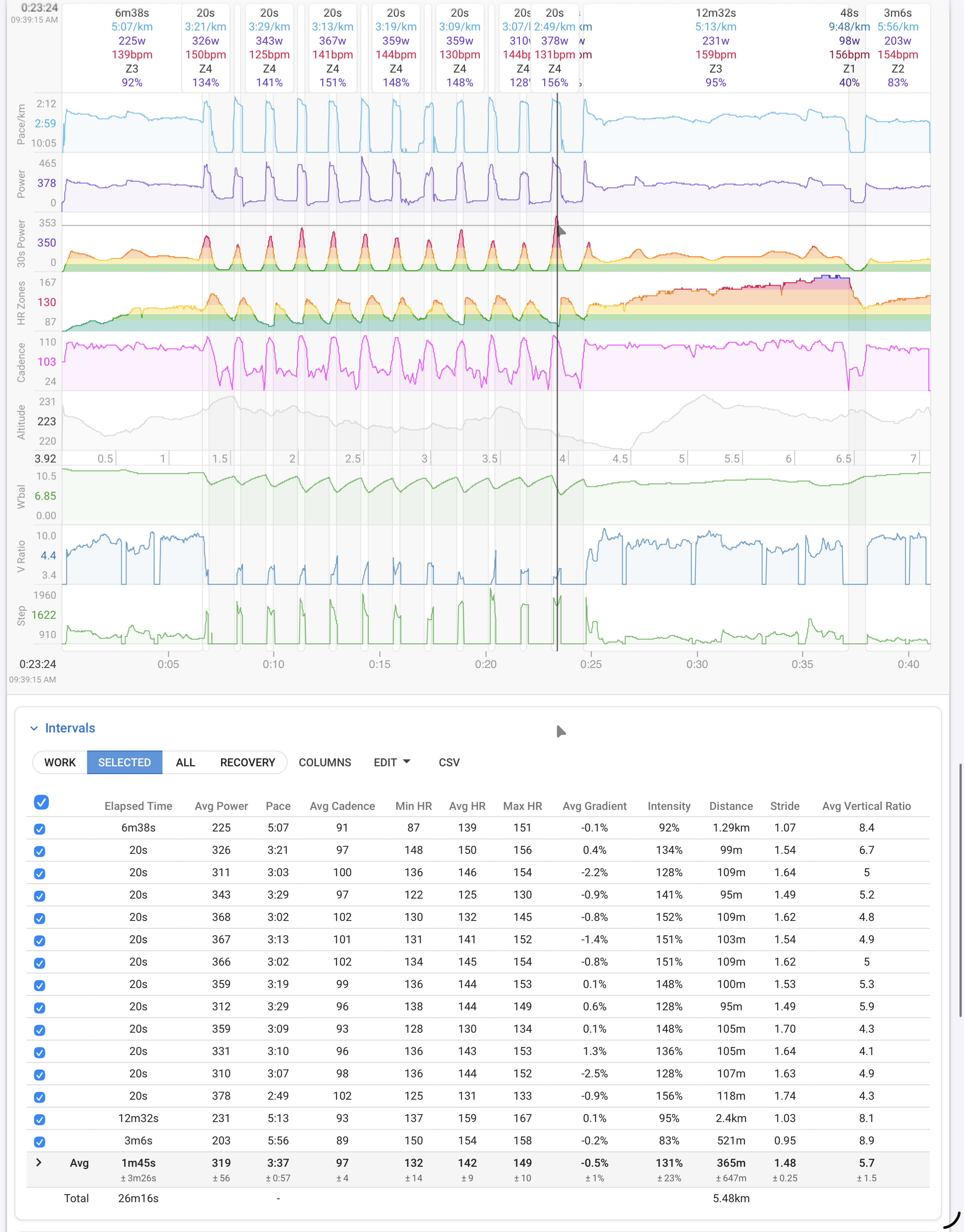Screen dimensions: 964x1232
Task: Open the EDIT dropdown menu
Action: point(392,763)
